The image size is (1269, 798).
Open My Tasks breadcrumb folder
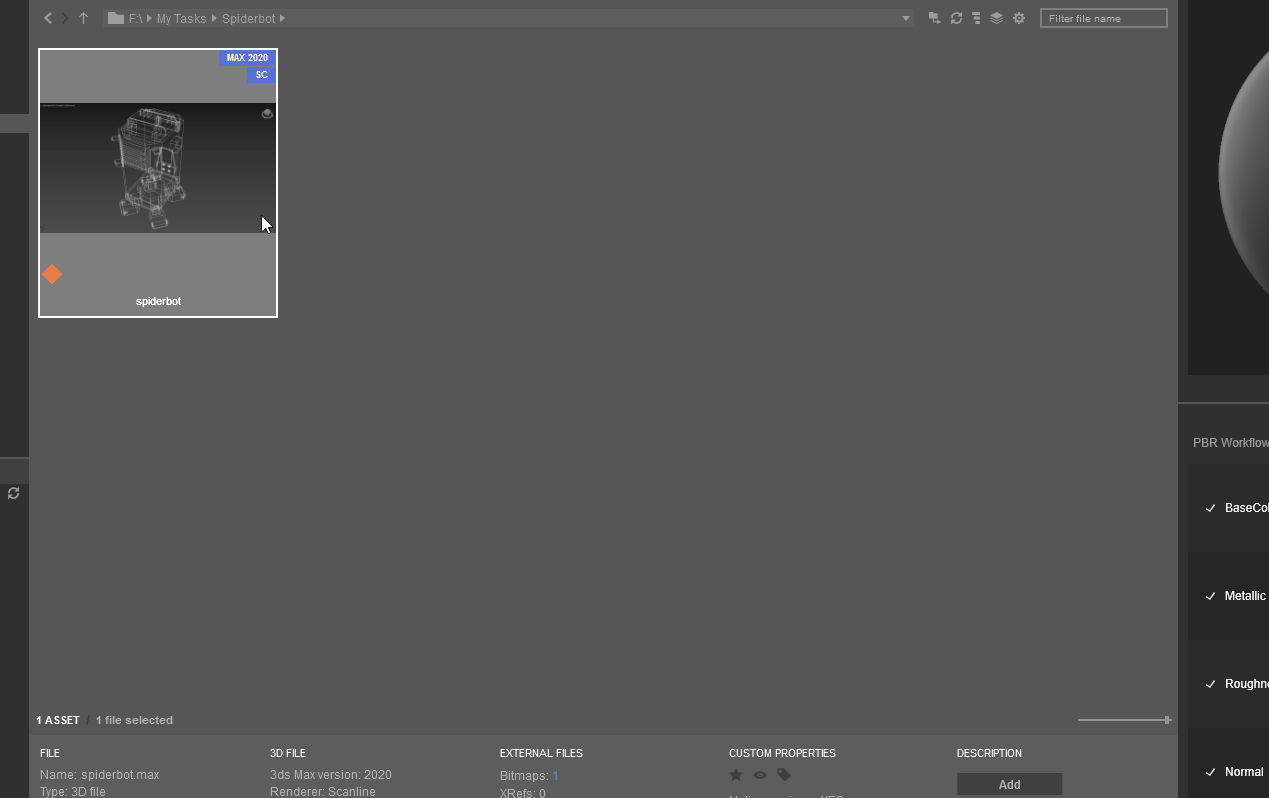[181, 19]
